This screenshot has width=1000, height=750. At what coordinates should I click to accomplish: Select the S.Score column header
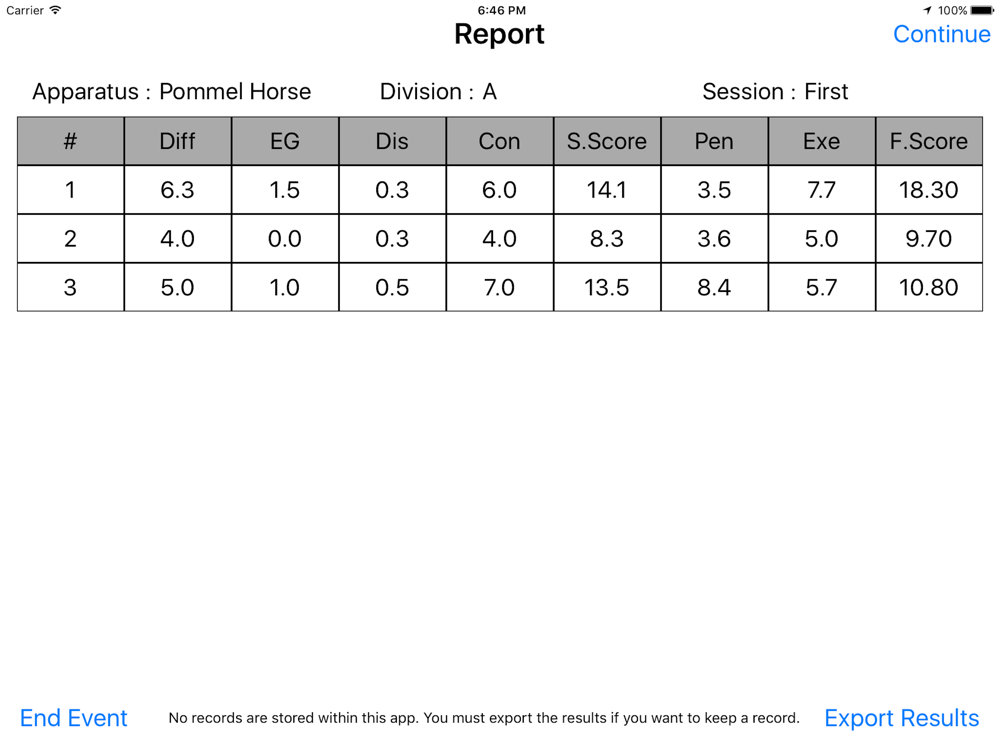607,141
